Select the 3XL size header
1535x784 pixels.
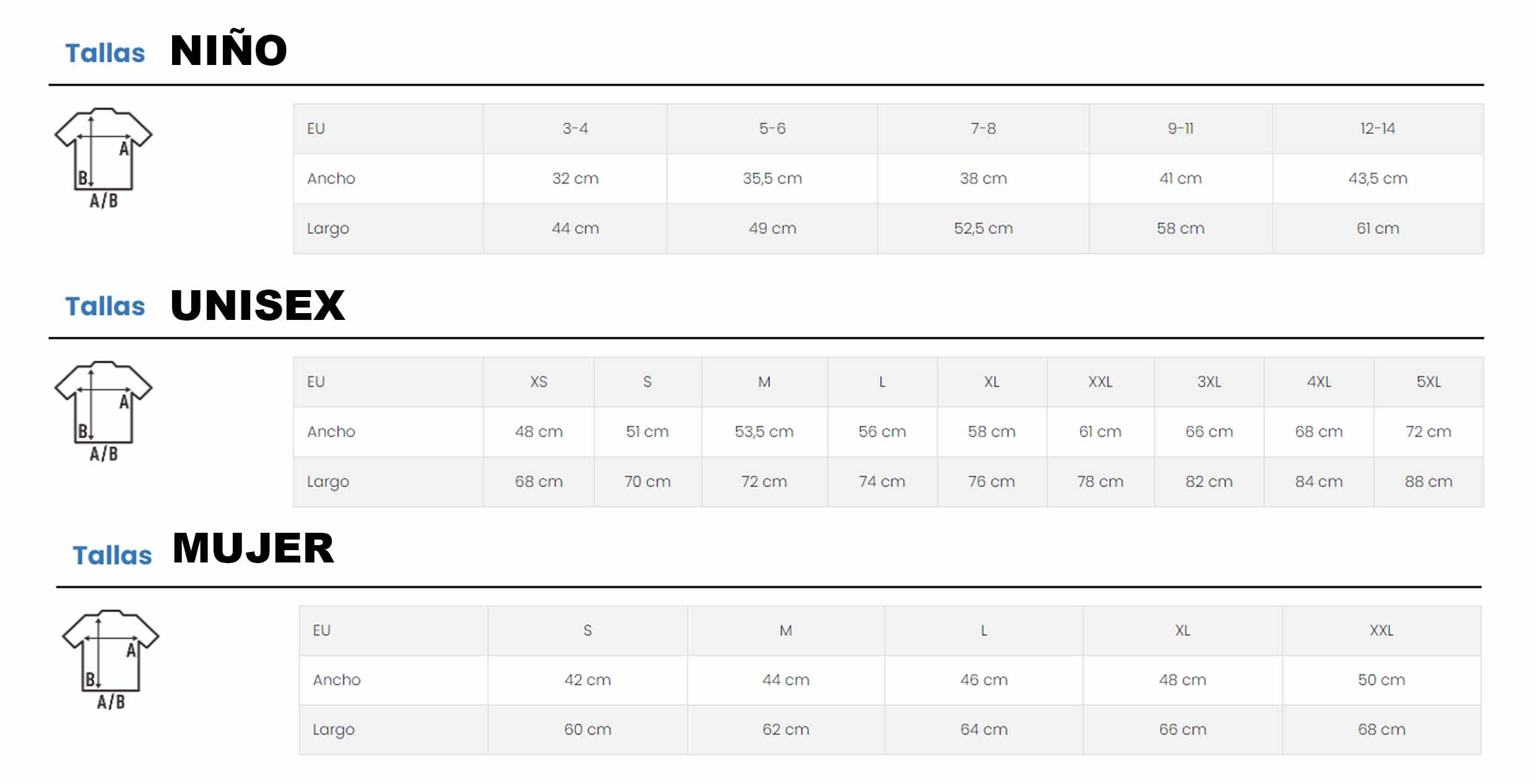pyautogui.click(x=1209, y=382)
